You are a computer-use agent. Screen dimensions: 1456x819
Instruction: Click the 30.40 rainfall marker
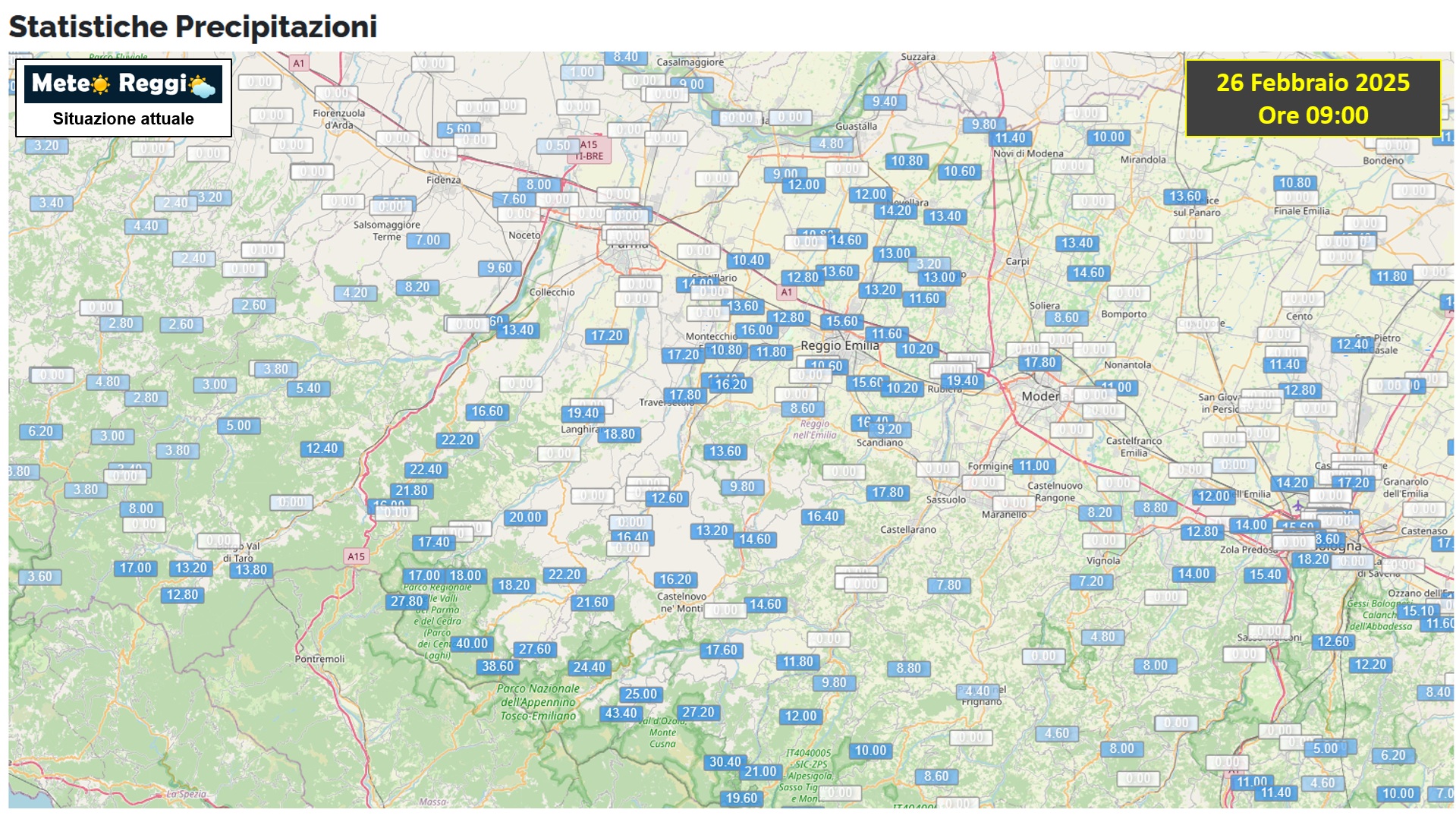pyautogui.click(x=725, y=762)
